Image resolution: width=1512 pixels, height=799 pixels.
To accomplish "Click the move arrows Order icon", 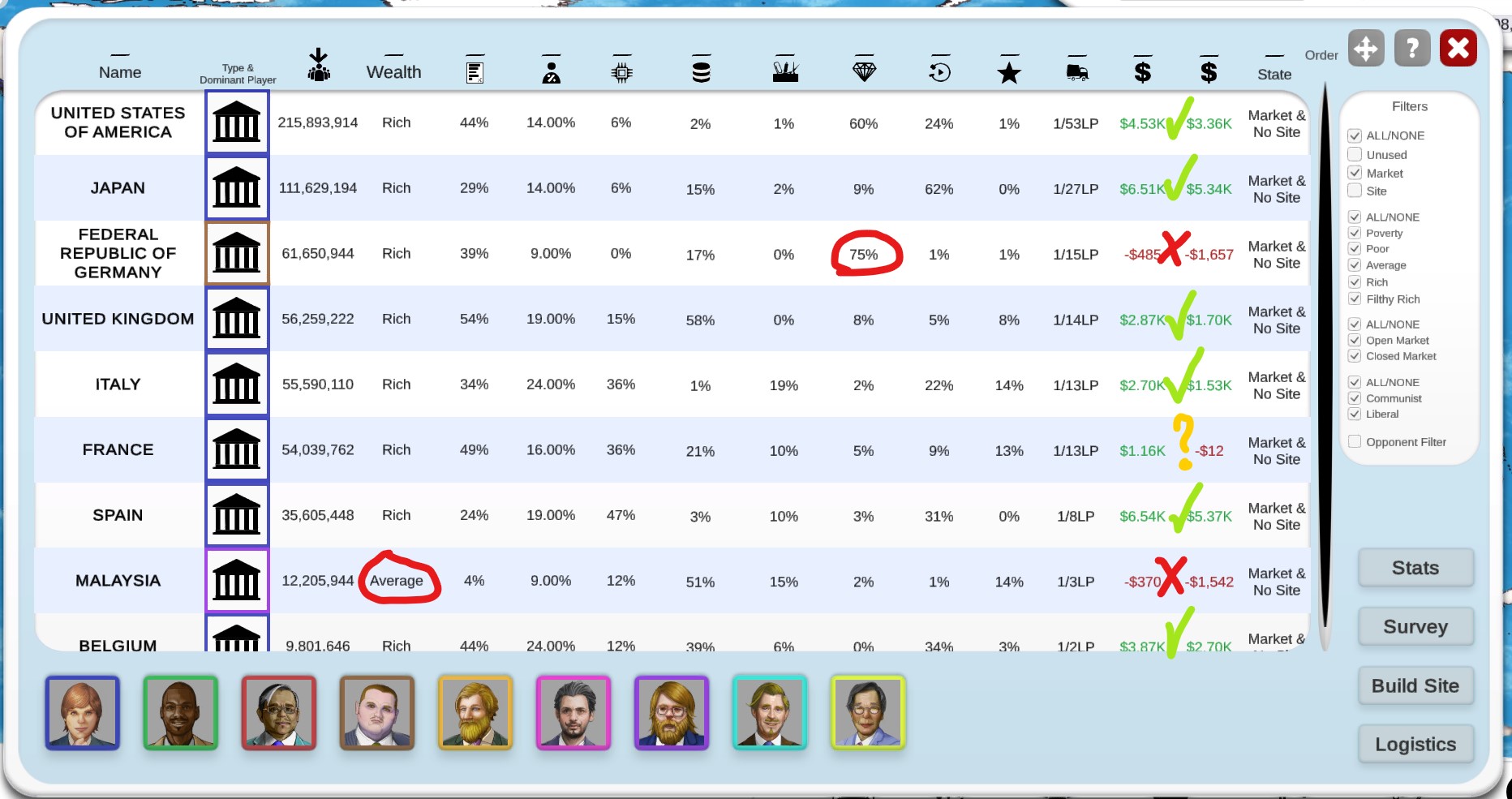I will coord(1366,48).
